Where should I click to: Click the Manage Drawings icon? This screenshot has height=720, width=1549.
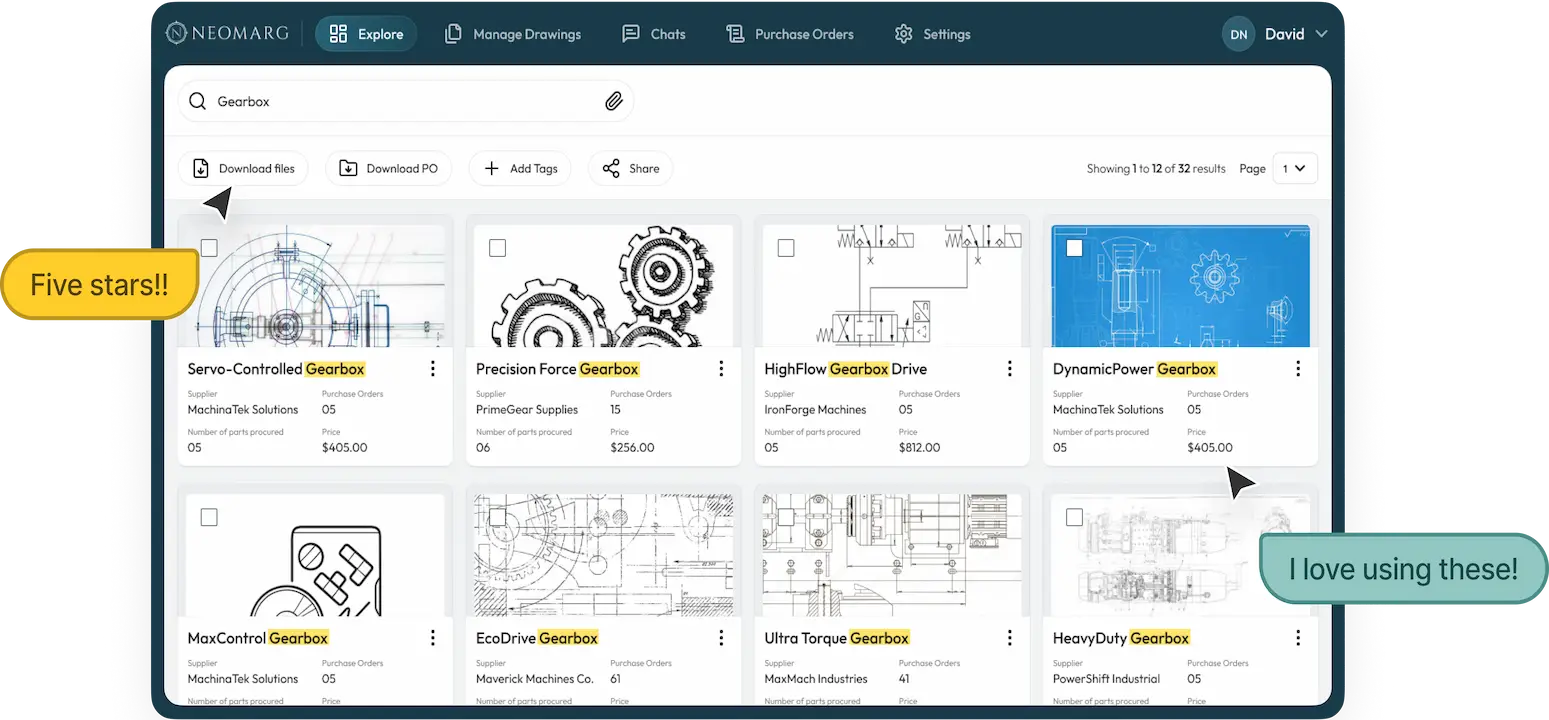coord(451,33)
